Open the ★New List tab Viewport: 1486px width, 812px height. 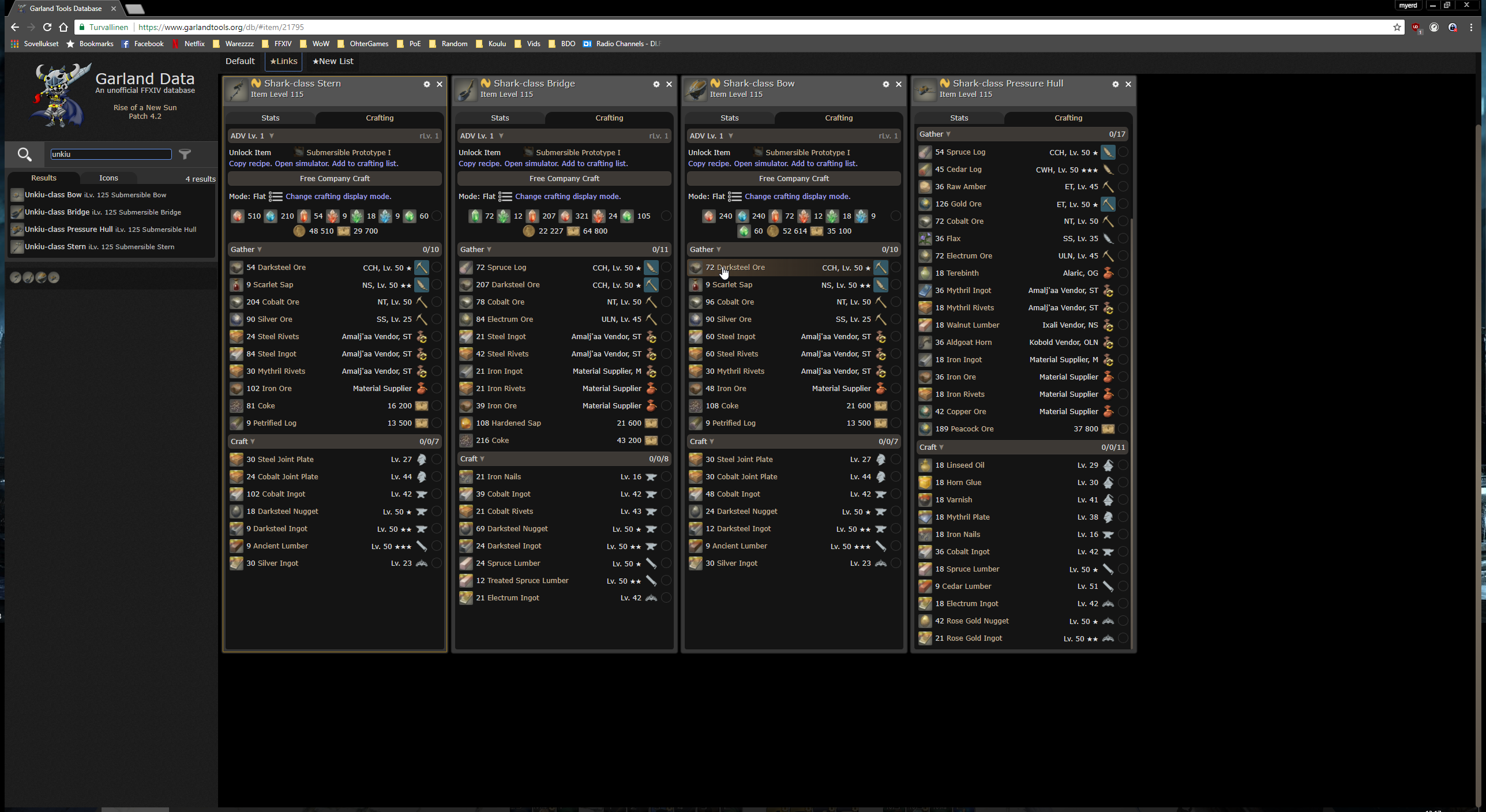333,61
